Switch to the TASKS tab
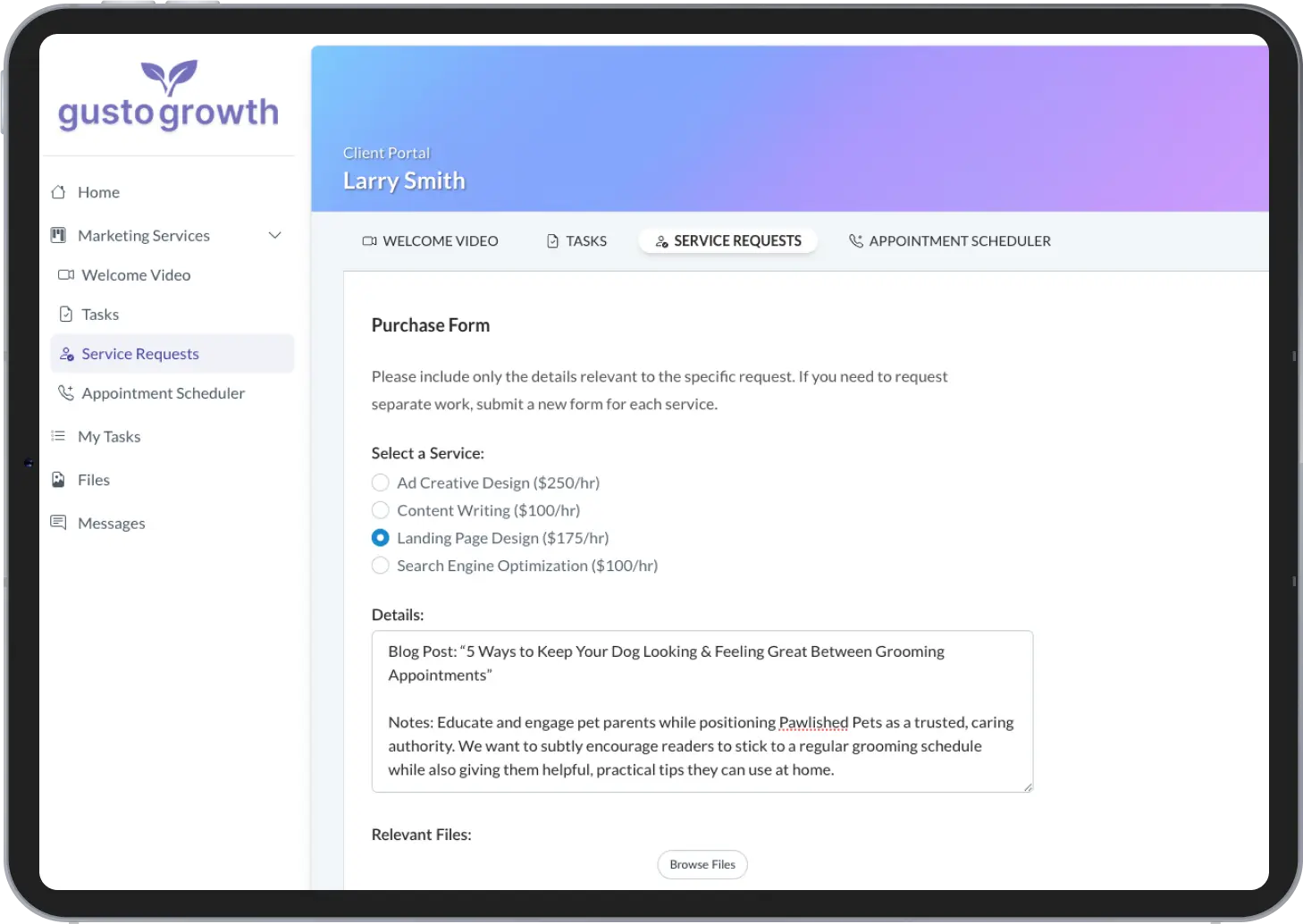The width and height of the screenshot is (1303, 924). 576,240
